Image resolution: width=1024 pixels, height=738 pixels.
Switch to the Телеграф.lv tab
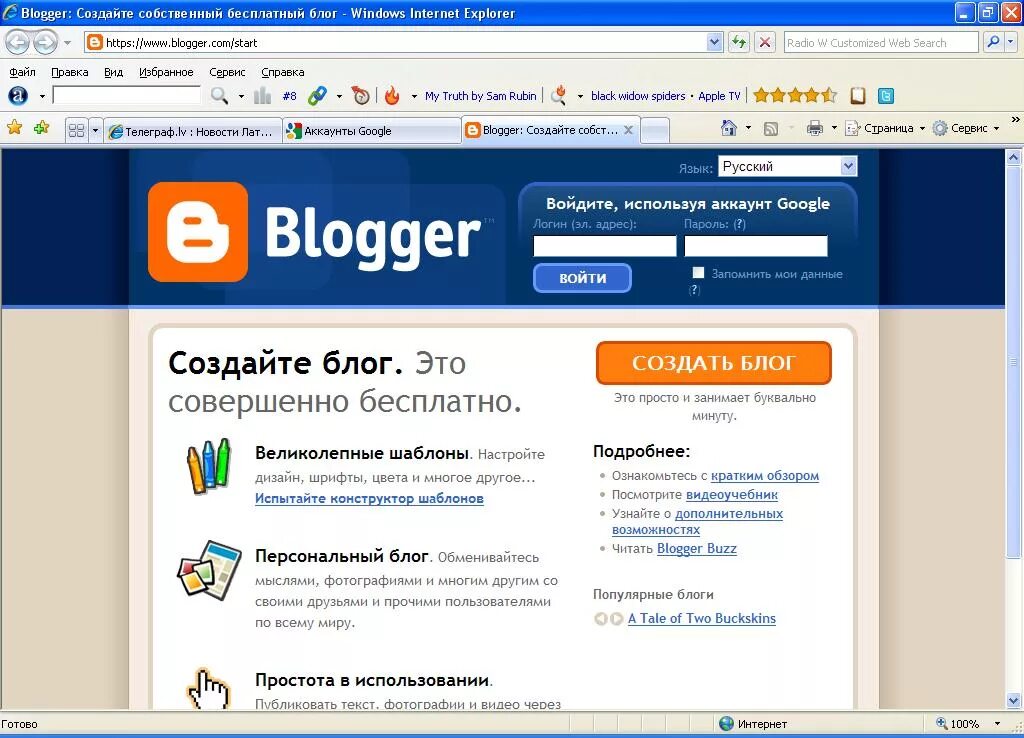point(193,131)
